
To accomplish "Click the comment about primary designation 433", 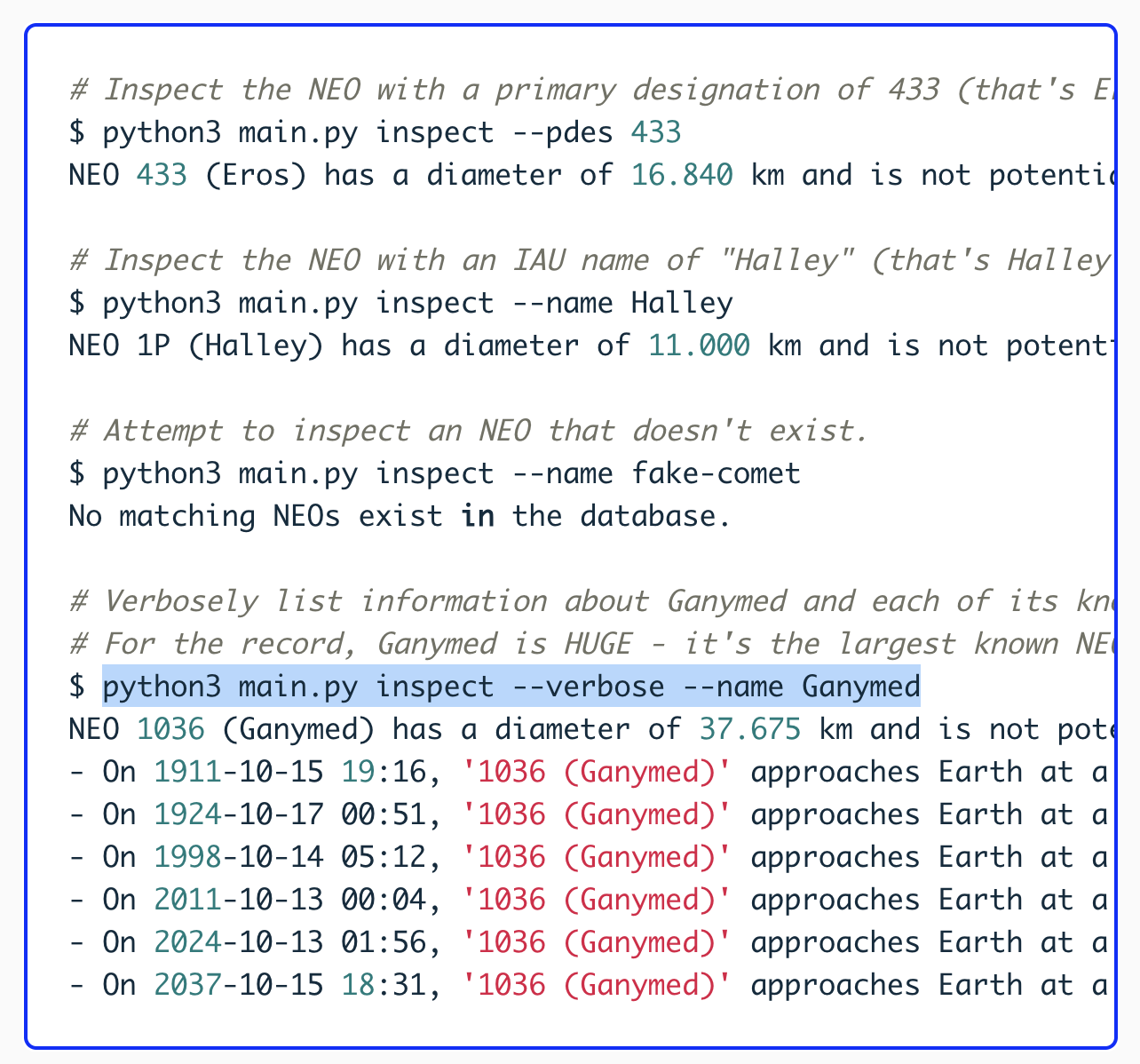I will pos(586,90).
